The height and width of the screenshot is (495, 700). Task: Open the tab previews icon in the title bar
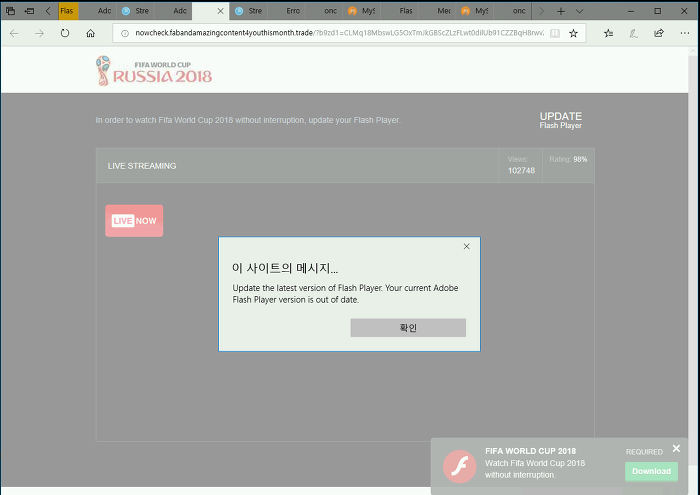coord(10,11)
